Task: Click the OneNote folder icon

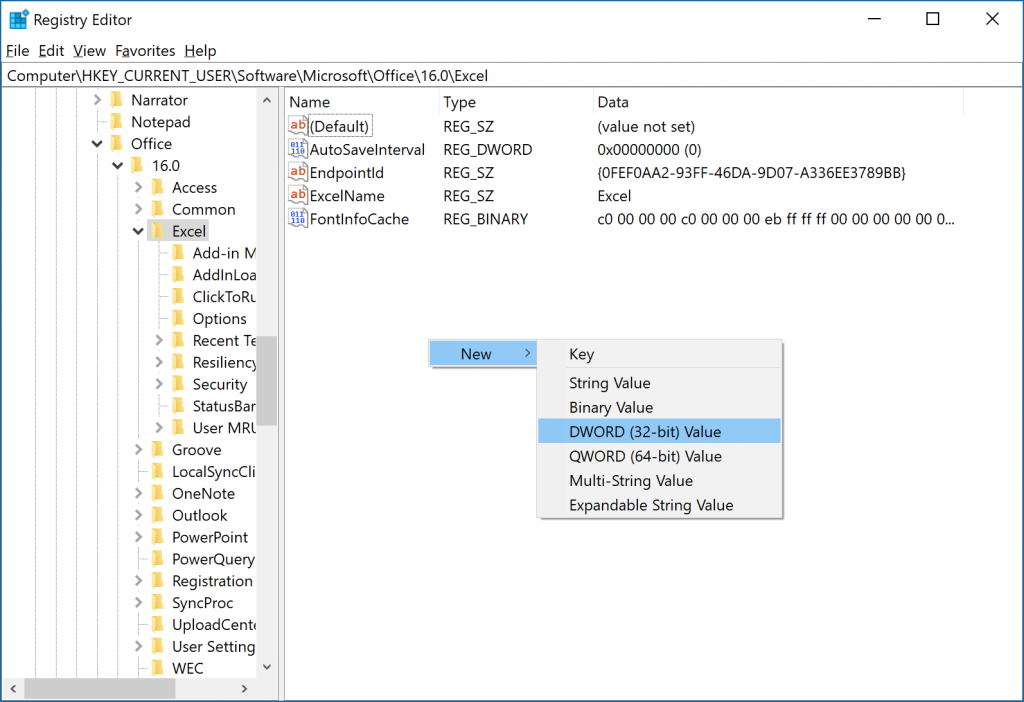Action: coord(157,493)
